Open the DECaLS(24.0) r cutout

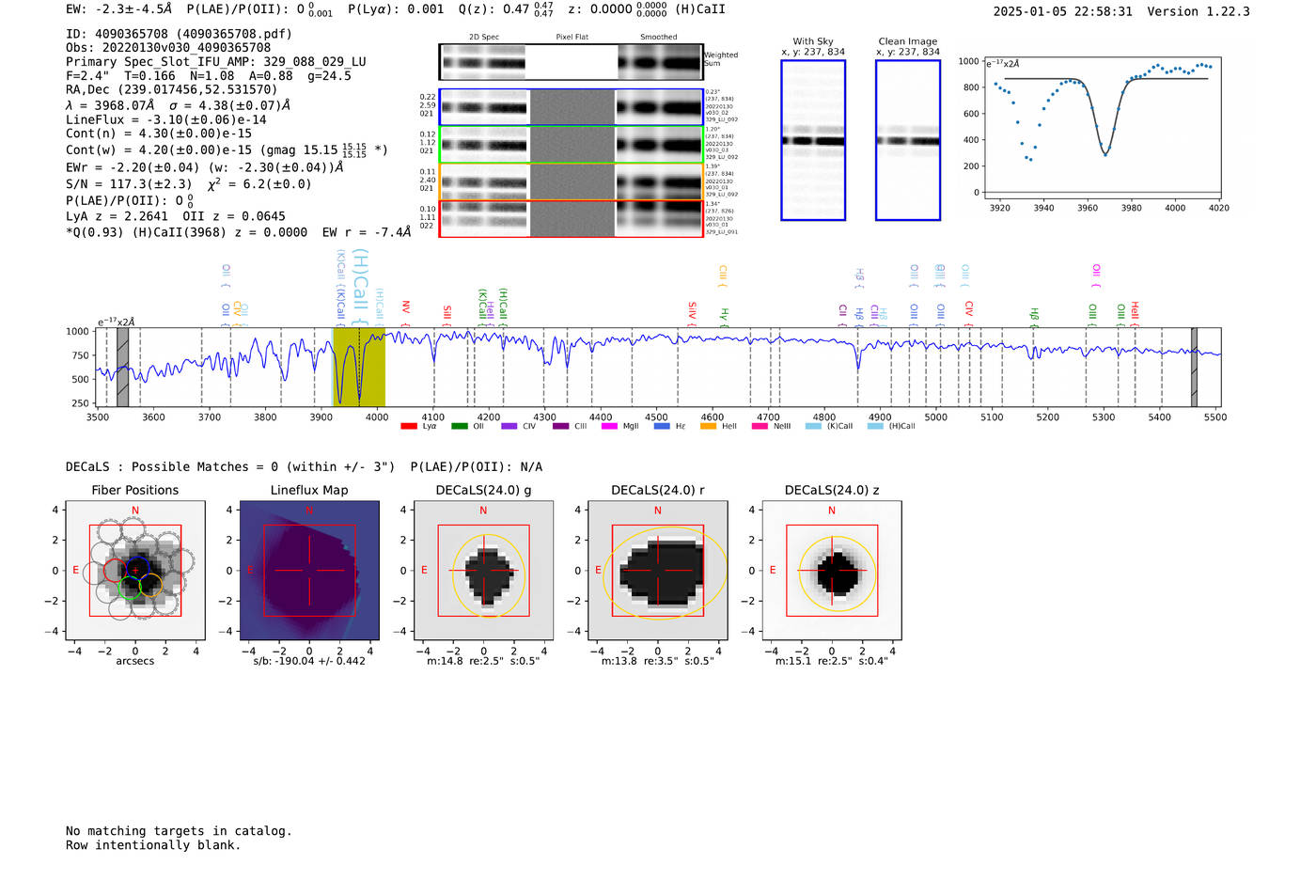(x=658, y=571)
